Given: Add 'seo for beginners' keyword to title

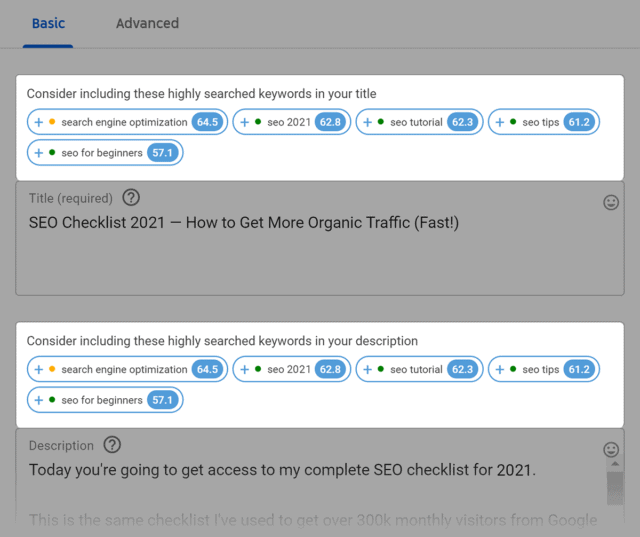Looking at the screenshot, I should (x=101, y=153).
